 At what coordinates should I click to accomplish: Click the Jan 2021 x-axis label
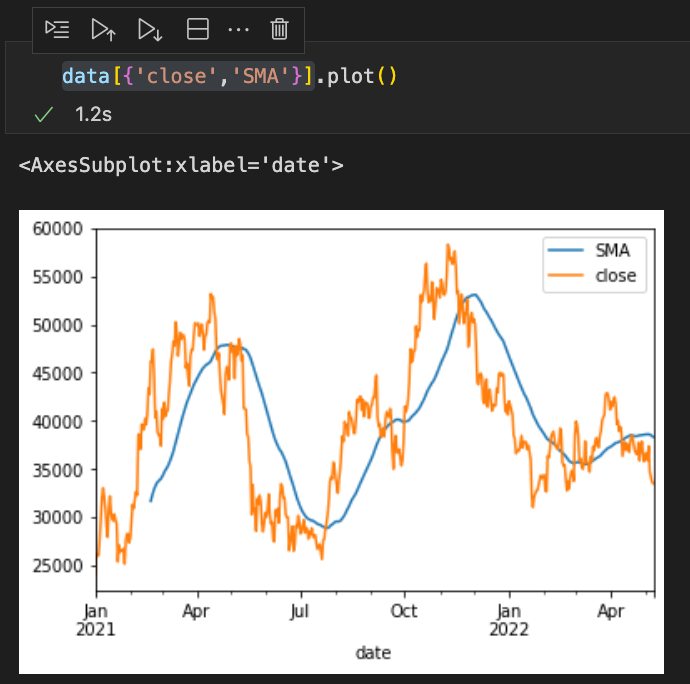click(x=95, y=620)
